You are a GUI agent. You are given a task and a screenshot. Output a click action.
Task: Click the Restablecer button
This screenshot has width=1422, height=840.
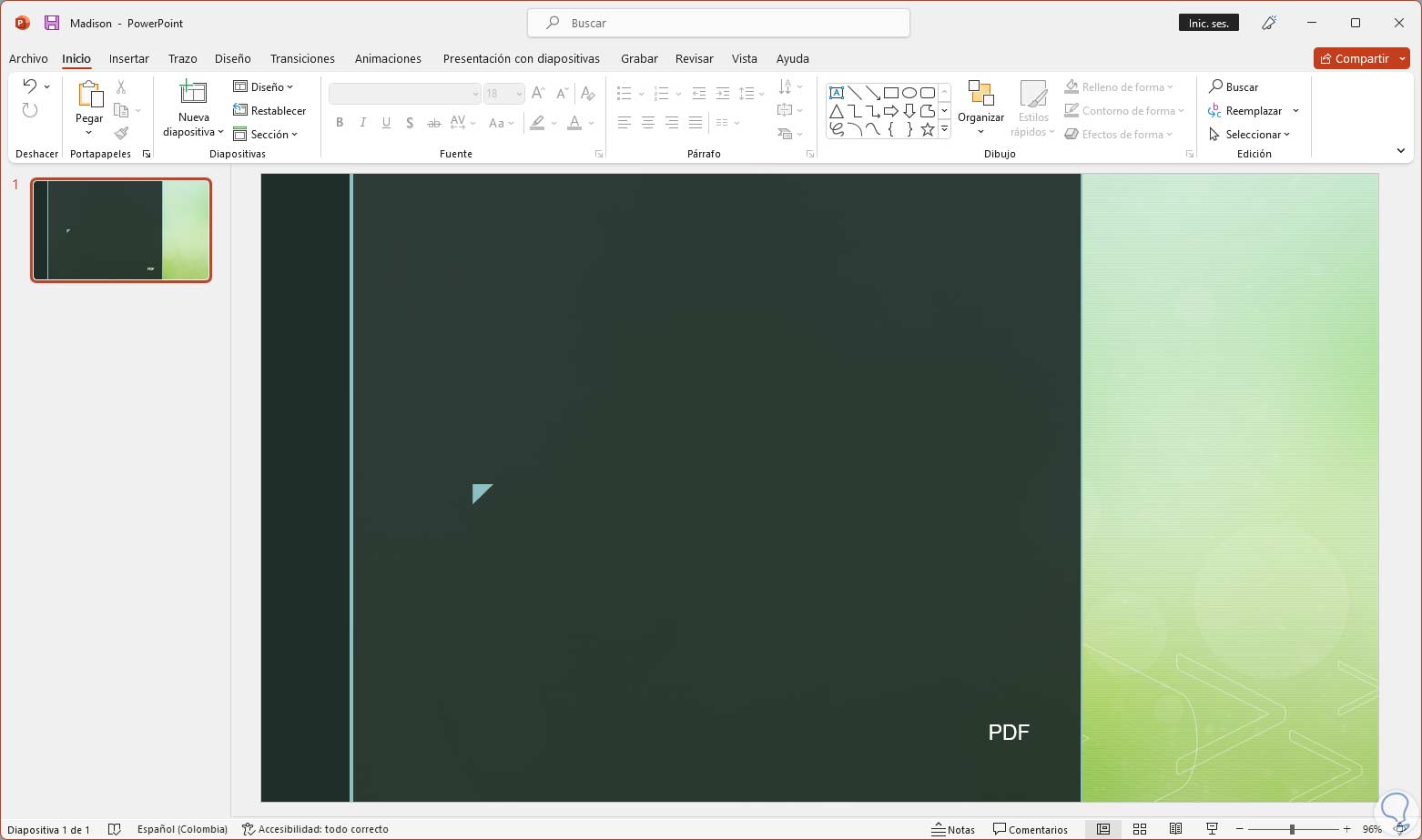(269, 111)
